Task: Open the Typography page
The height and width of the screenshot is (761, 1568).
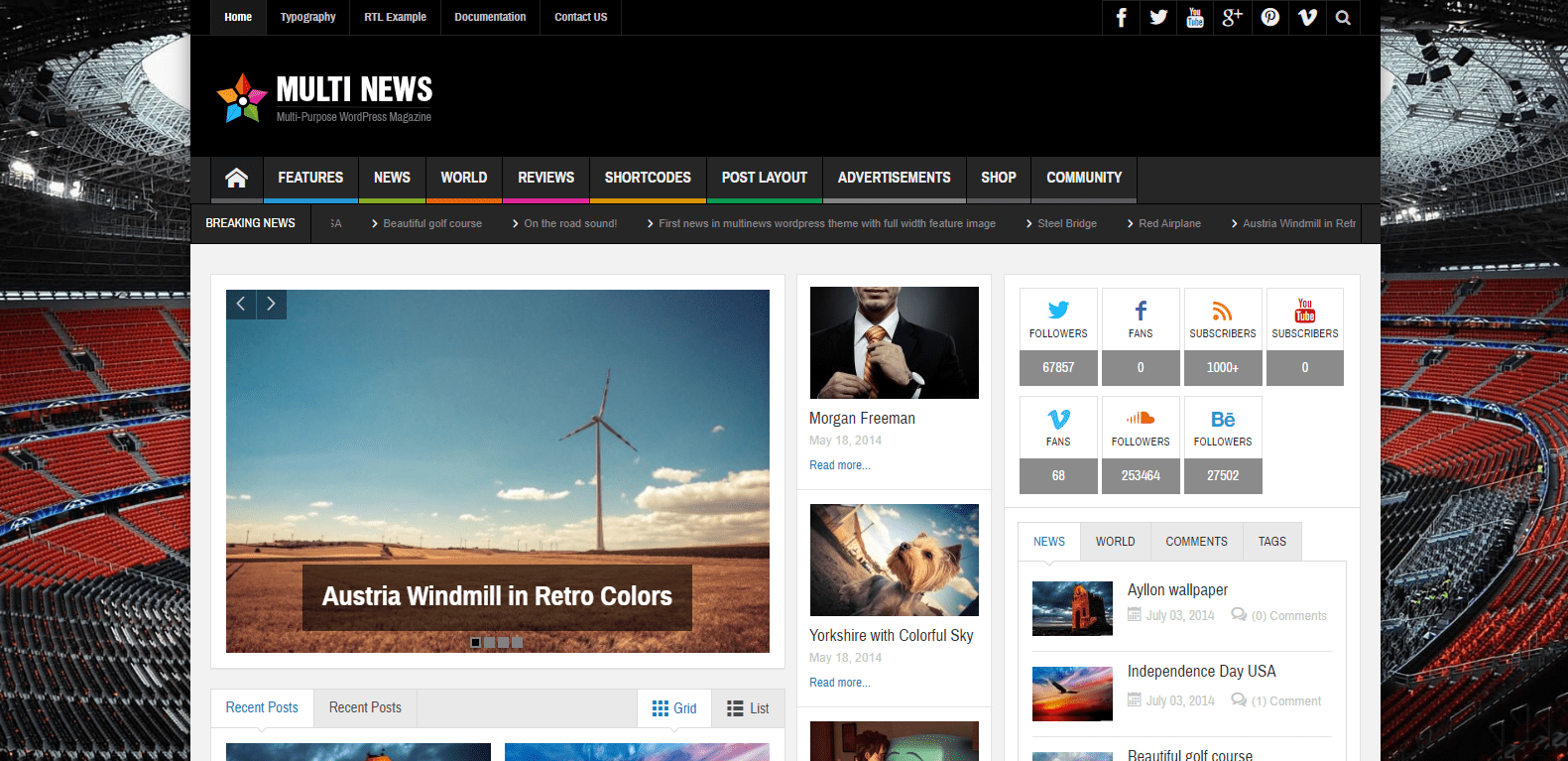Action: click(x=308, y=17)
